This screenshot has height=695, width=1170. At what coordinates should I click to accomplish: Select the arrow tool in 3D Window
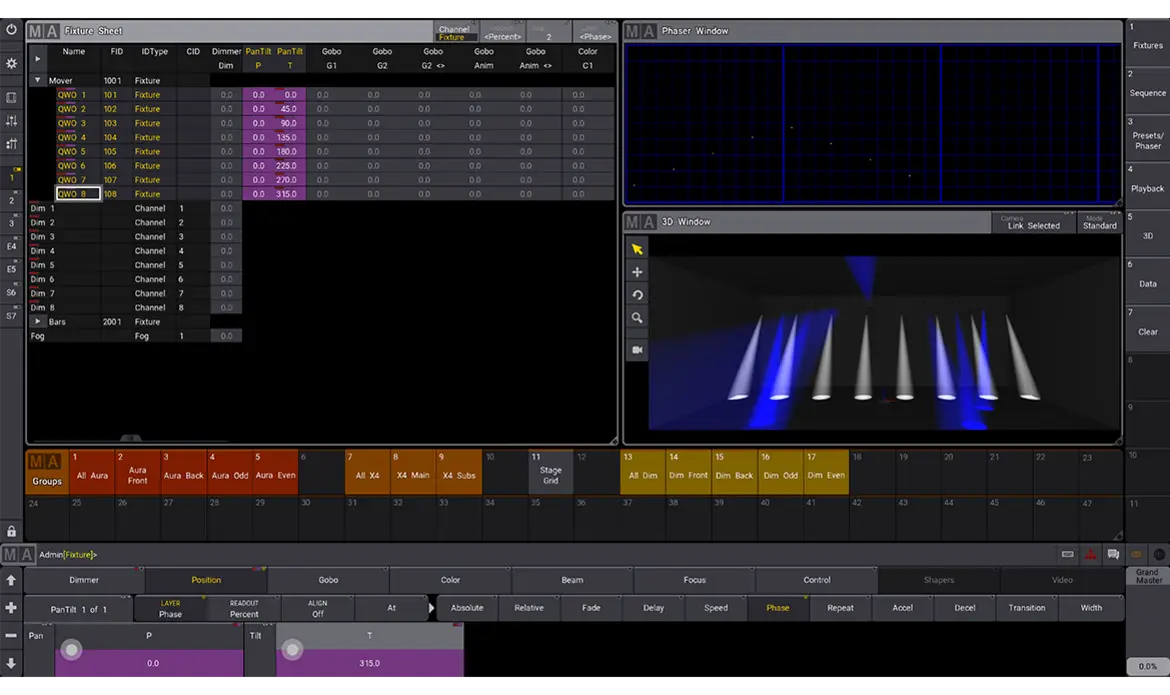point(637,249)
